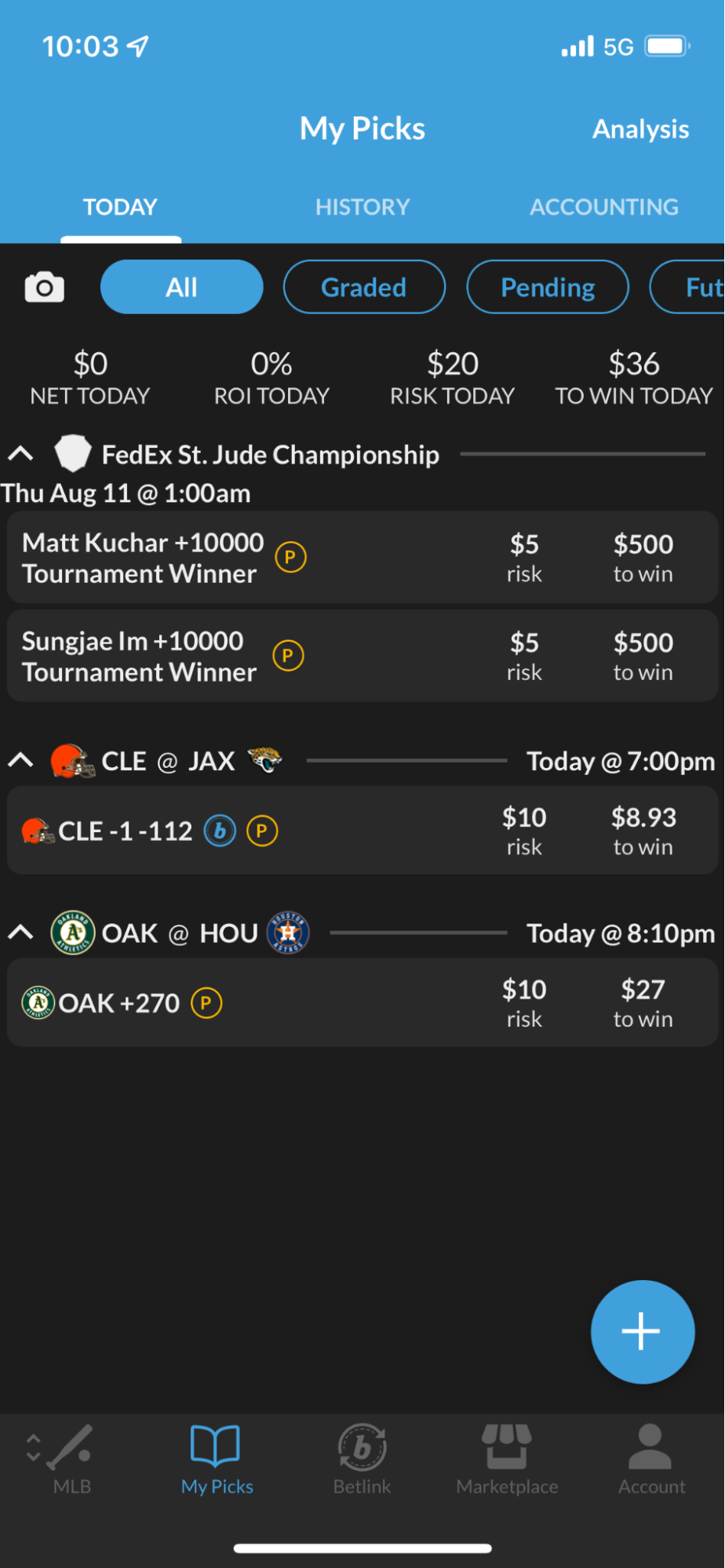Collapse the OAK @ HOU game section

pyautogui.click(x=20, y=933)
